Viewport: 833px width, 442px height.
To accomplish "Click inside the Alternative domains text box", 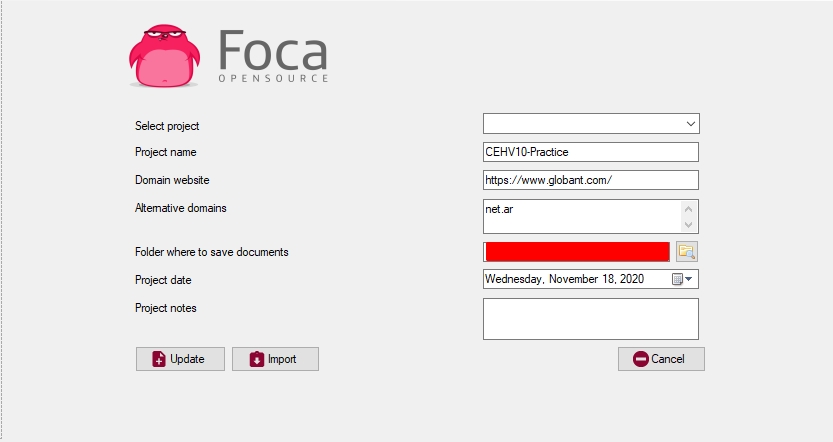I will pyautogui.click(x=580, y=216).
